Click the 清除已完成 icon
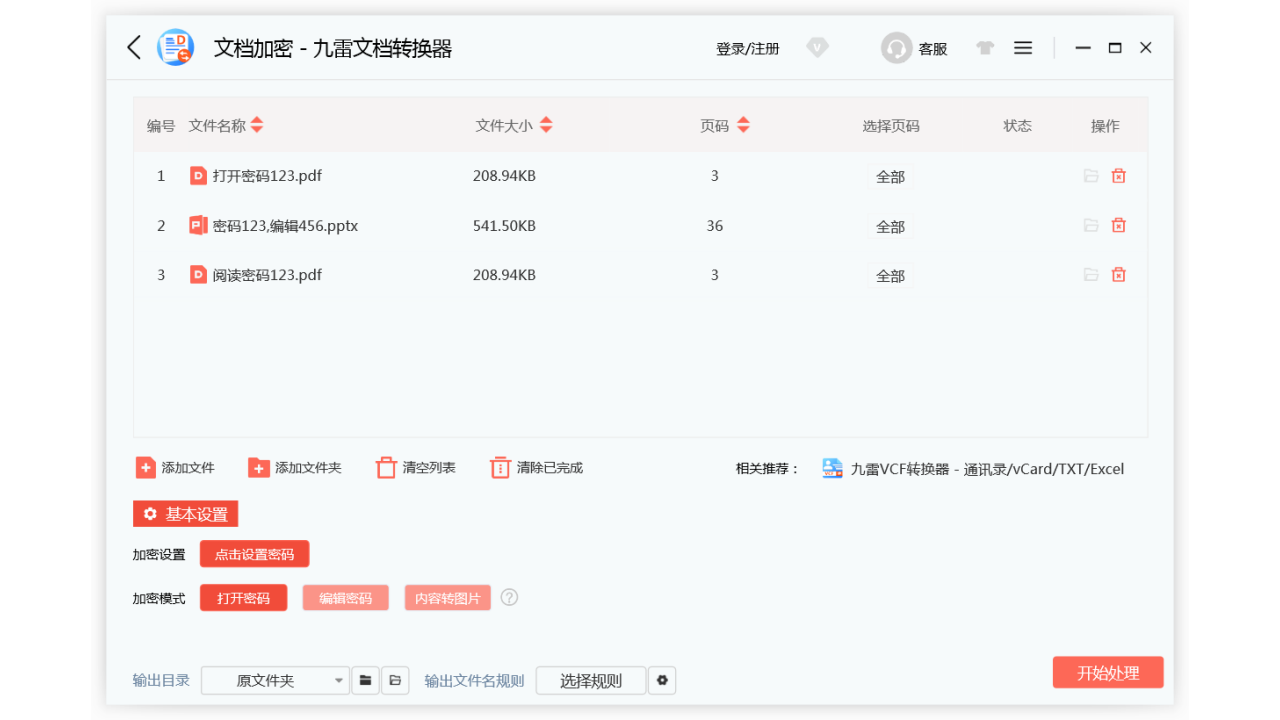 (500, 467)
